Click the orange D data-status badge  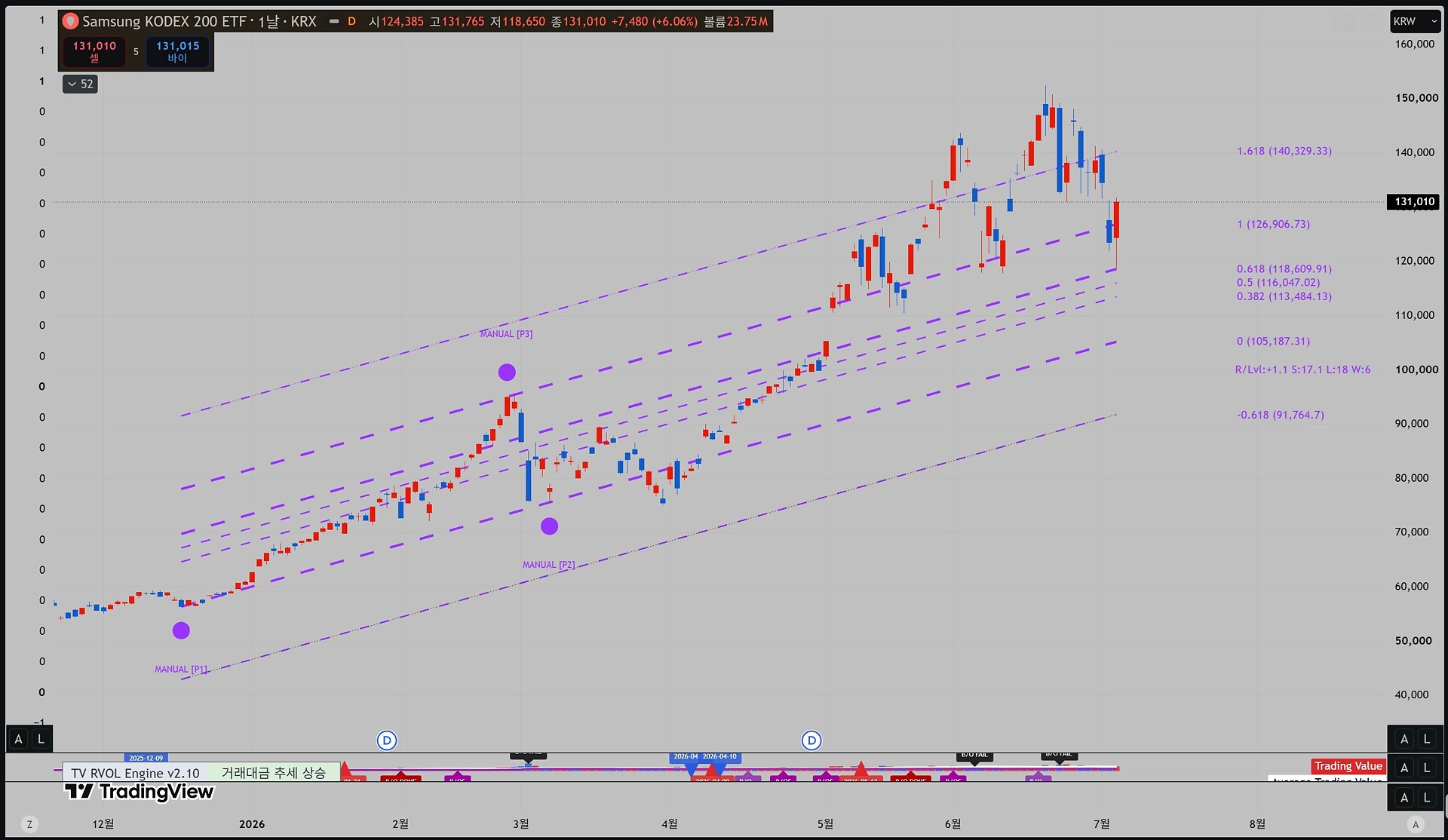pos(351,21)
